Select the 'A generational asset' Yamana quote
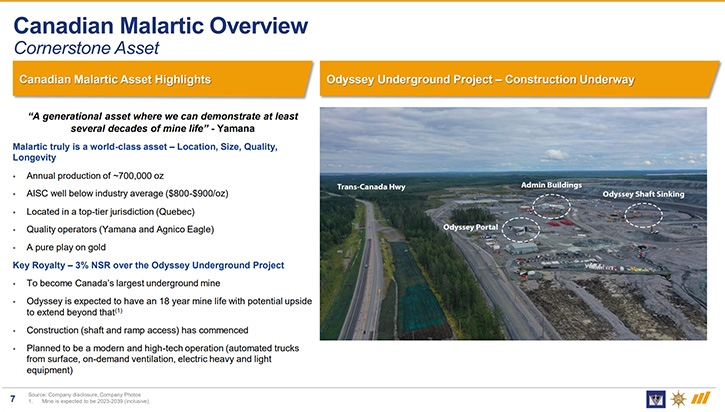 163,122
